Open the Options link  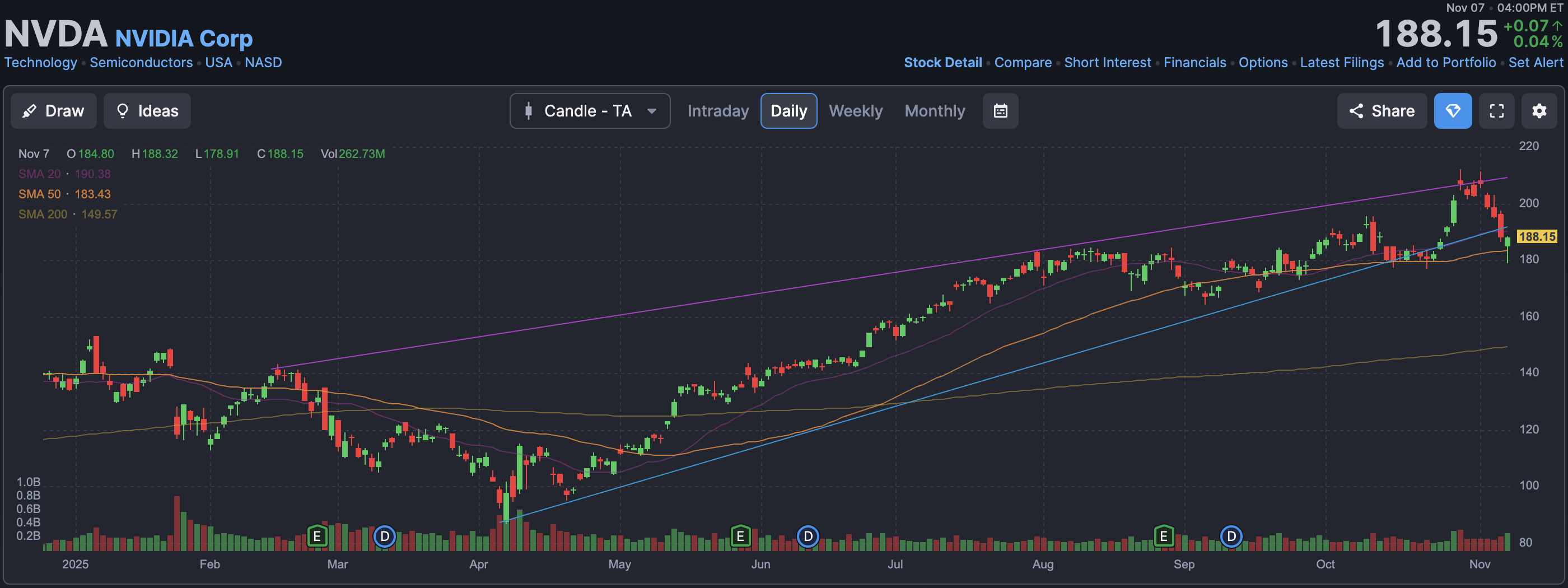click(x=1263, y=63)
